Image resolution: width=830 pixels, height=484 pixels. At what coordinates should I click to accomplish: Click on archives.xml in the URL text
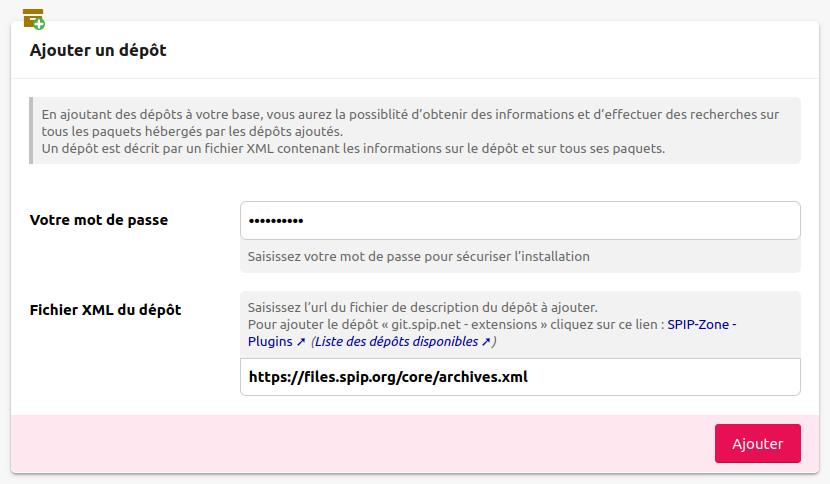[x=487, y=377]
